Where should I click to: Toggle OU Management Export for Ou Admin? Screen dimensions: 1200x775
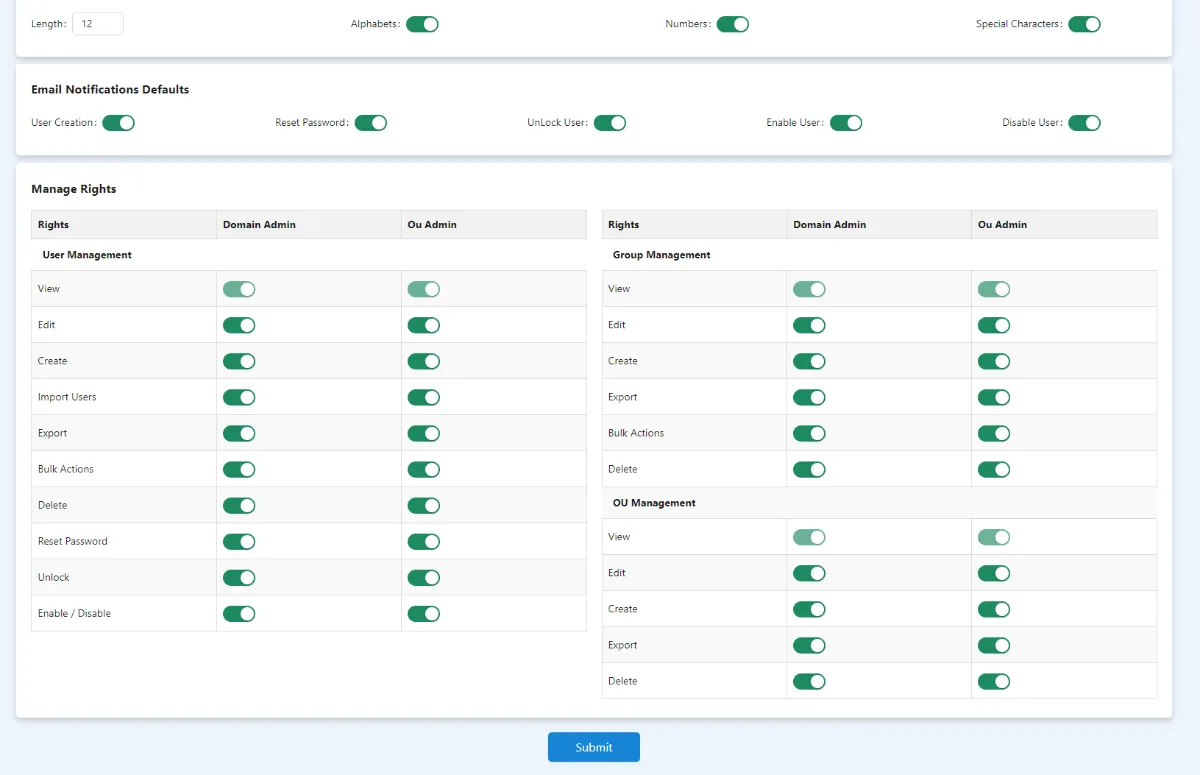994,645
